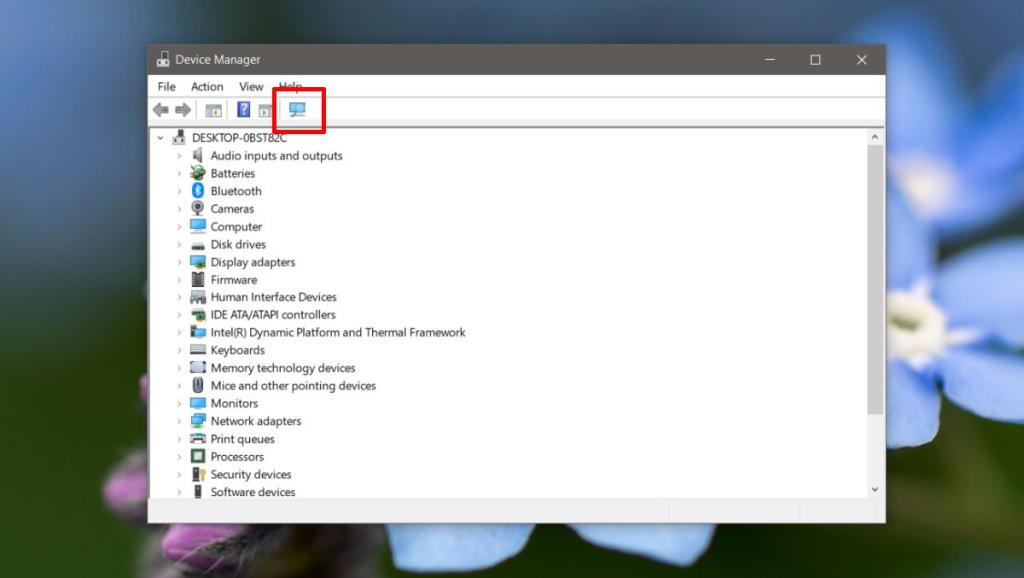The width and height of the screenshot is (1024, 578).
Task: Select the Batteries category icon
Action: pyautogui.click(x=199, y=173)
